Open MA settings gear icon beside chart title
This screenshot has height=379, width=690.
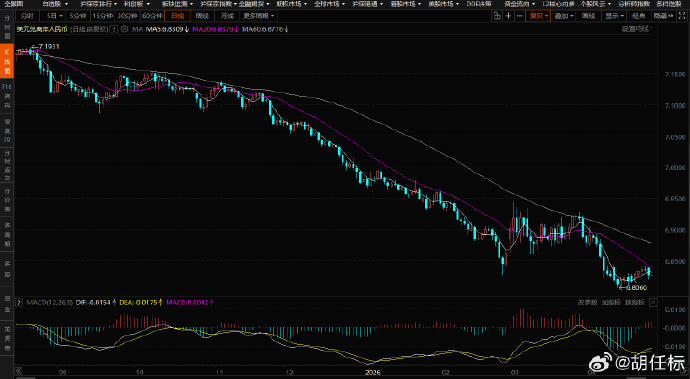click(125, 29)
